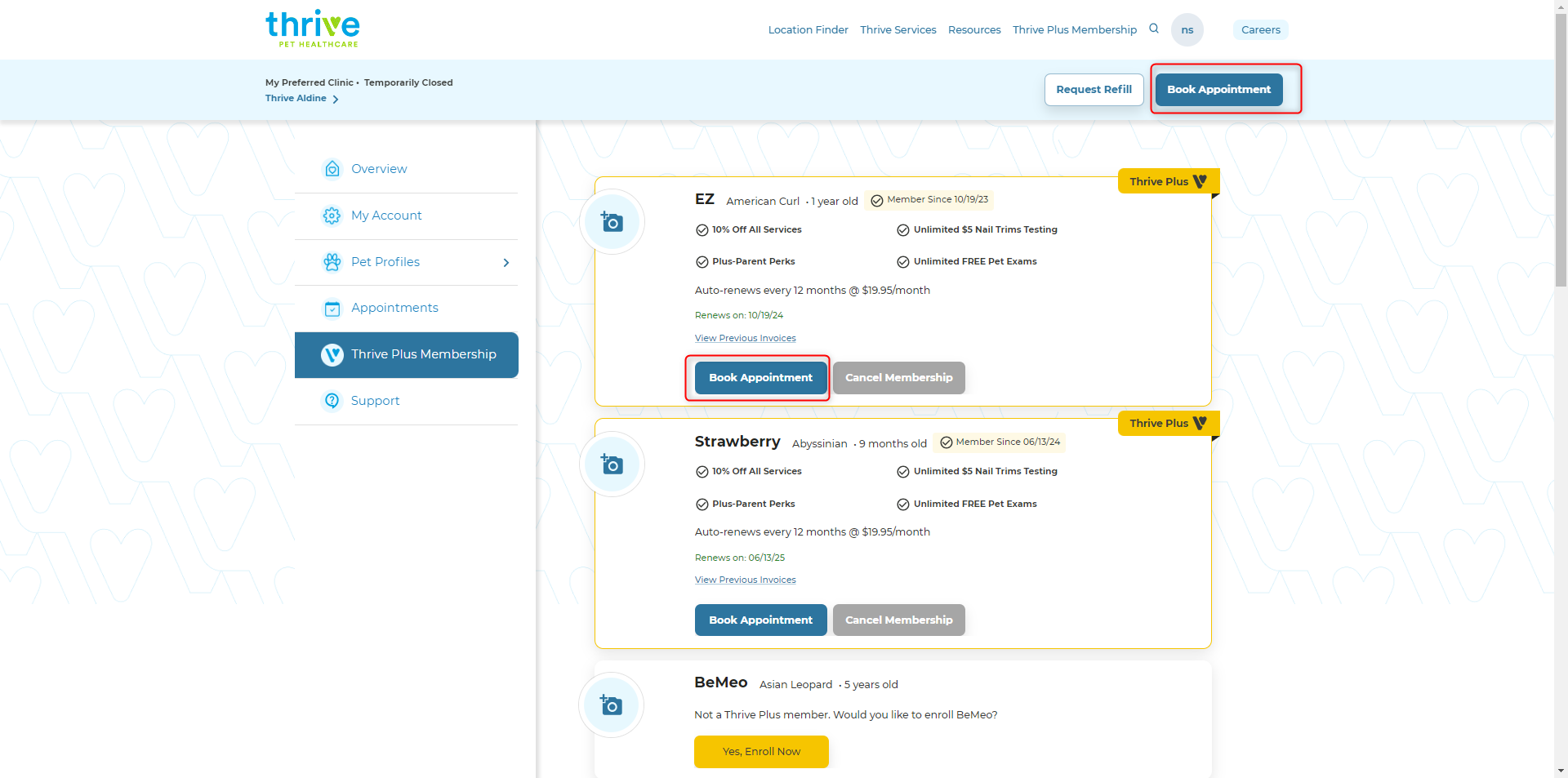Click 'Member Since 10/19/23' label
The width and height of the screenshot is (1568, 778).
click(938, 199)
